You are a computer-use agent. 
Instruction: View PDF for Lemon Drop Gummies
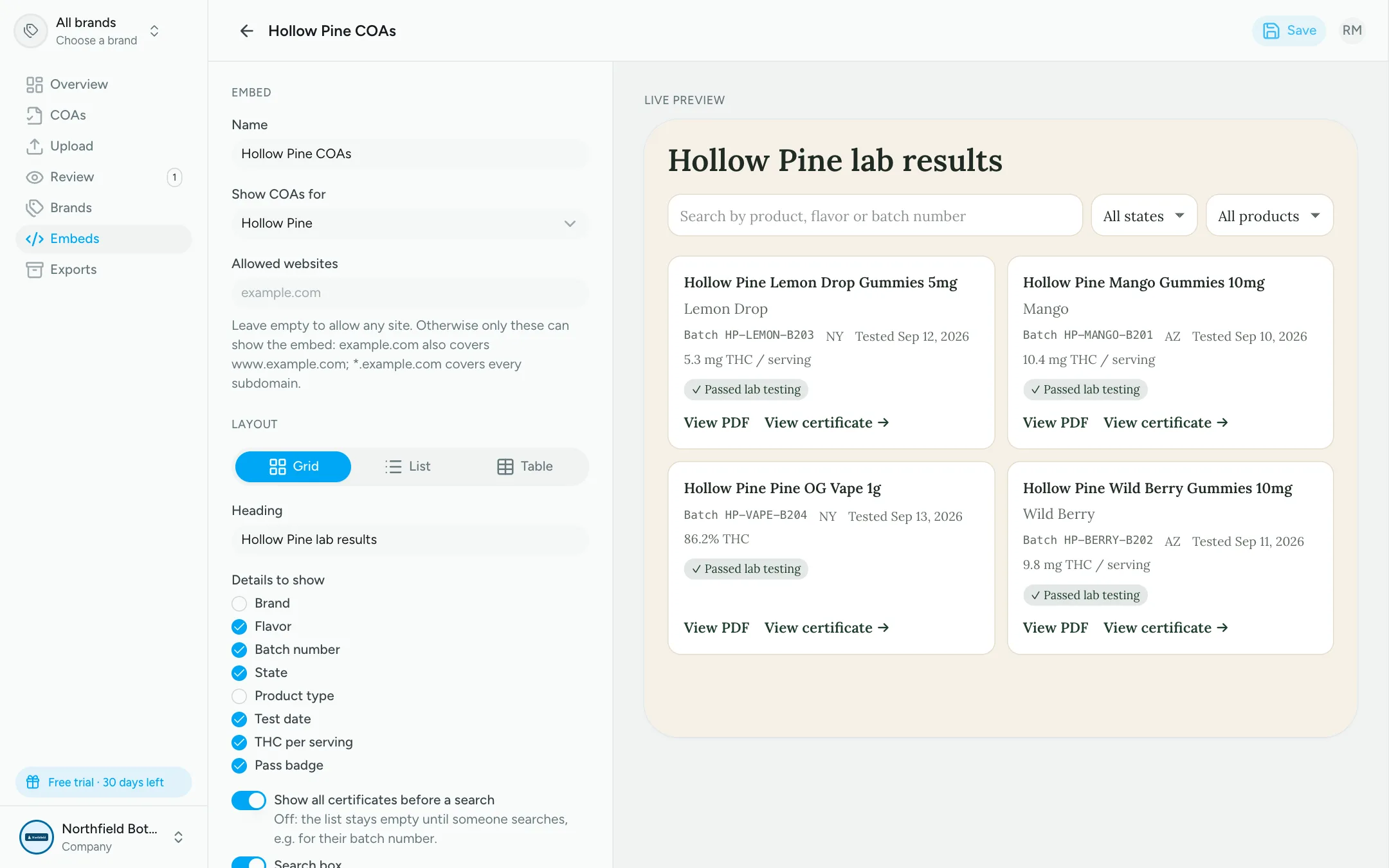pos(716,422)
